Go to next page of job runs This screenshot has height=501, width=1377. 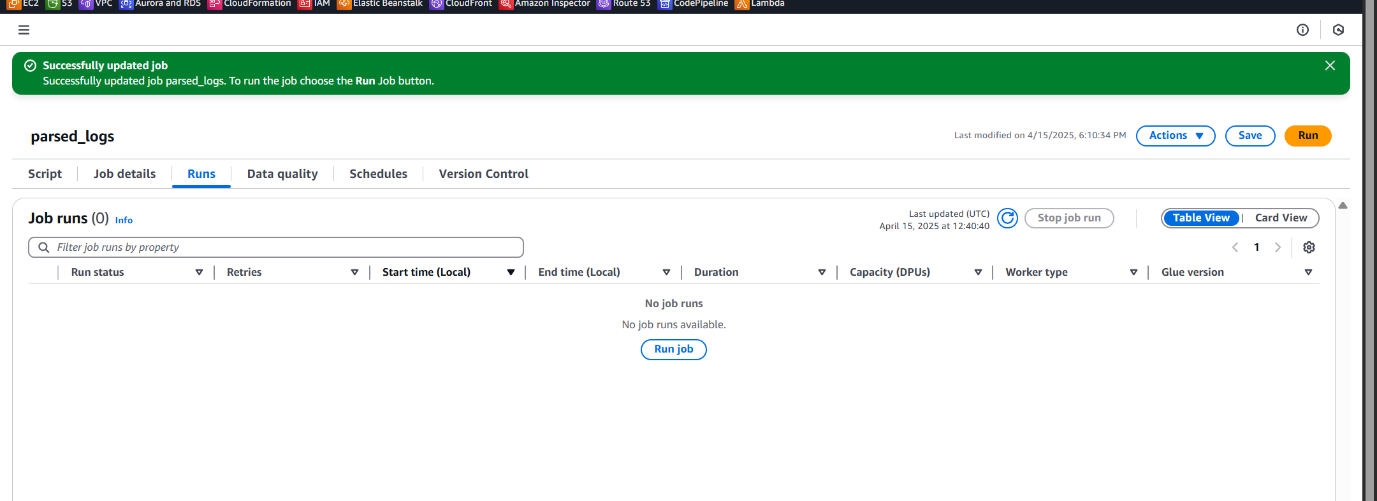1278,247
